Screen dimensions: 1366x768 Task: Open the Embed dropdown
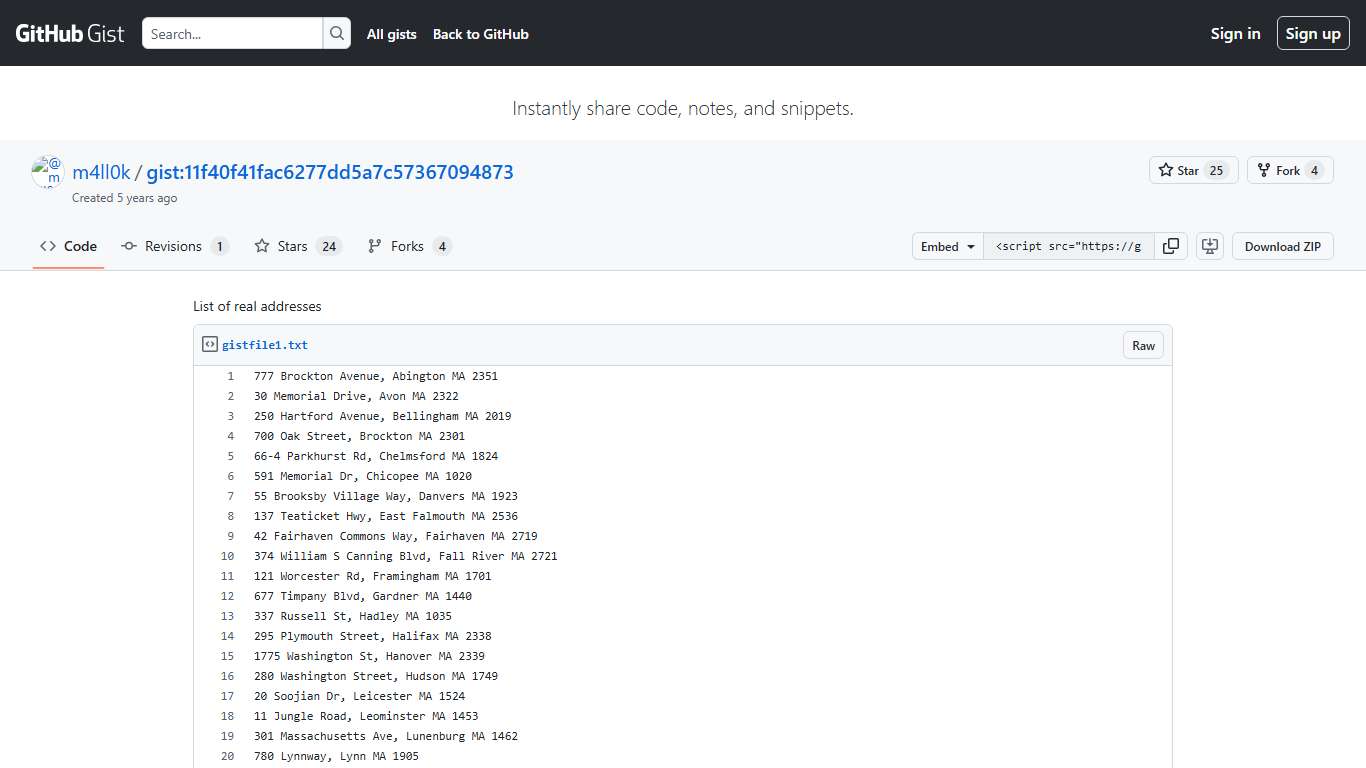click(x=946, y=246)
